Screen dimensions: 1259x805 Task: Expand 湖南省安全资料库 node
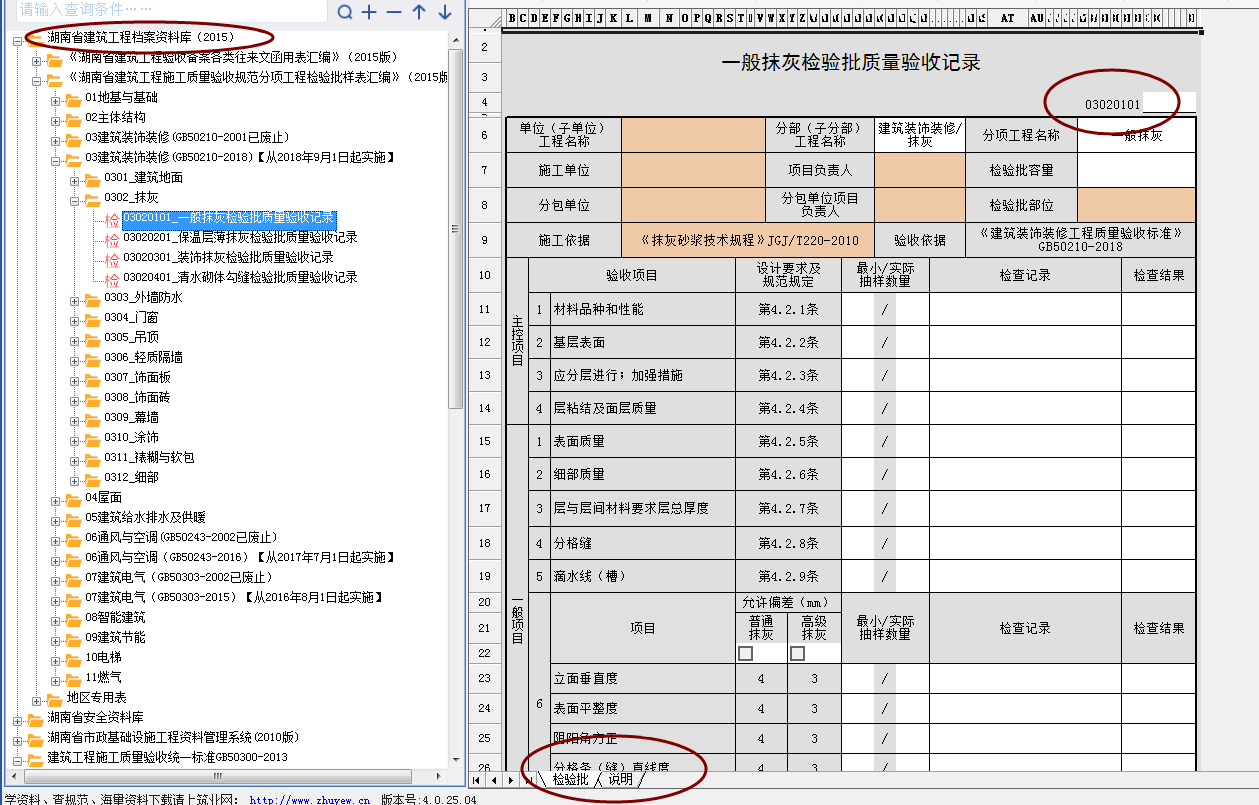[x=17, y=718]
